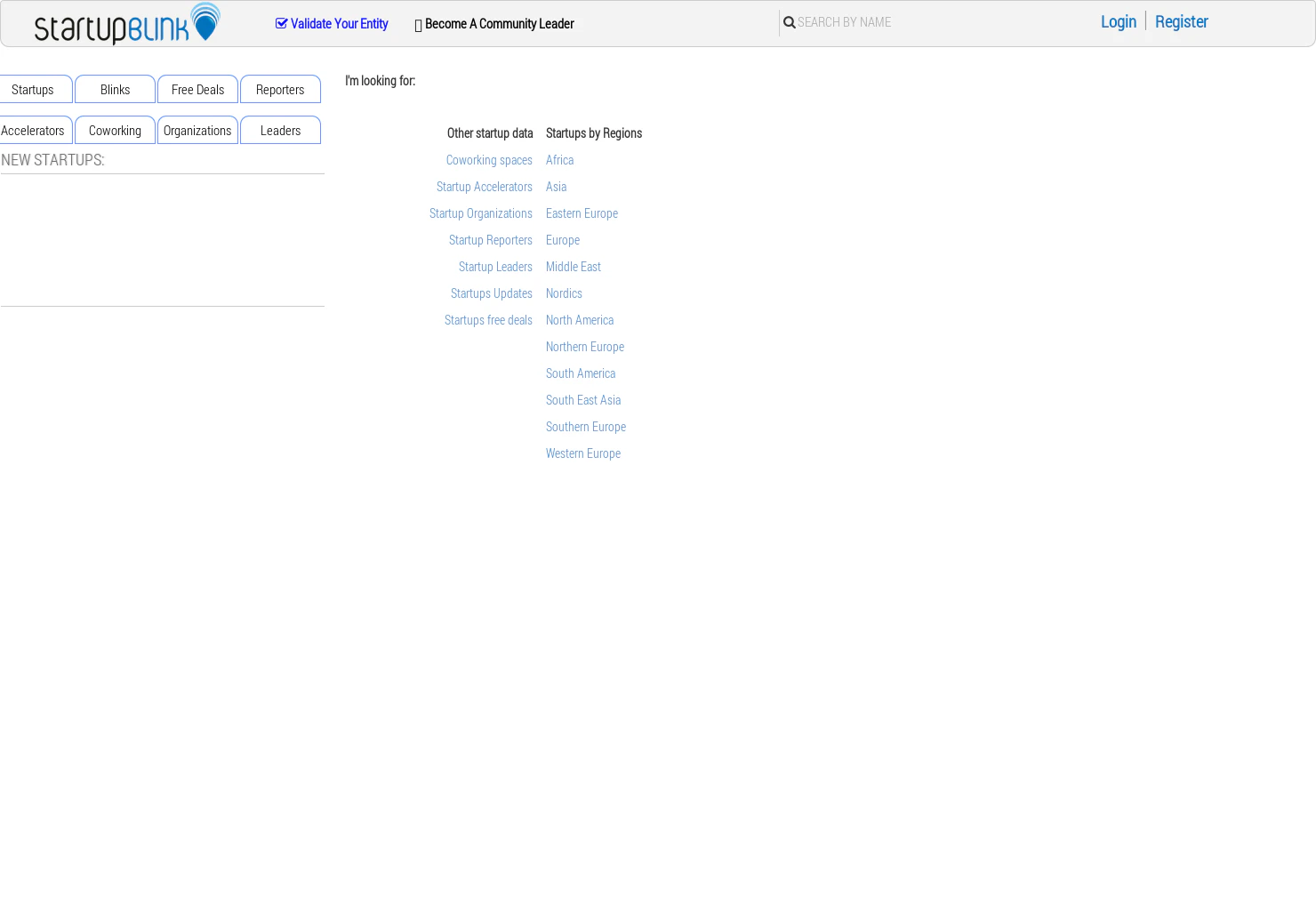Select the Accelerators tab
This screenshot has height=922, width=1316.
click(x=34, y=130)
